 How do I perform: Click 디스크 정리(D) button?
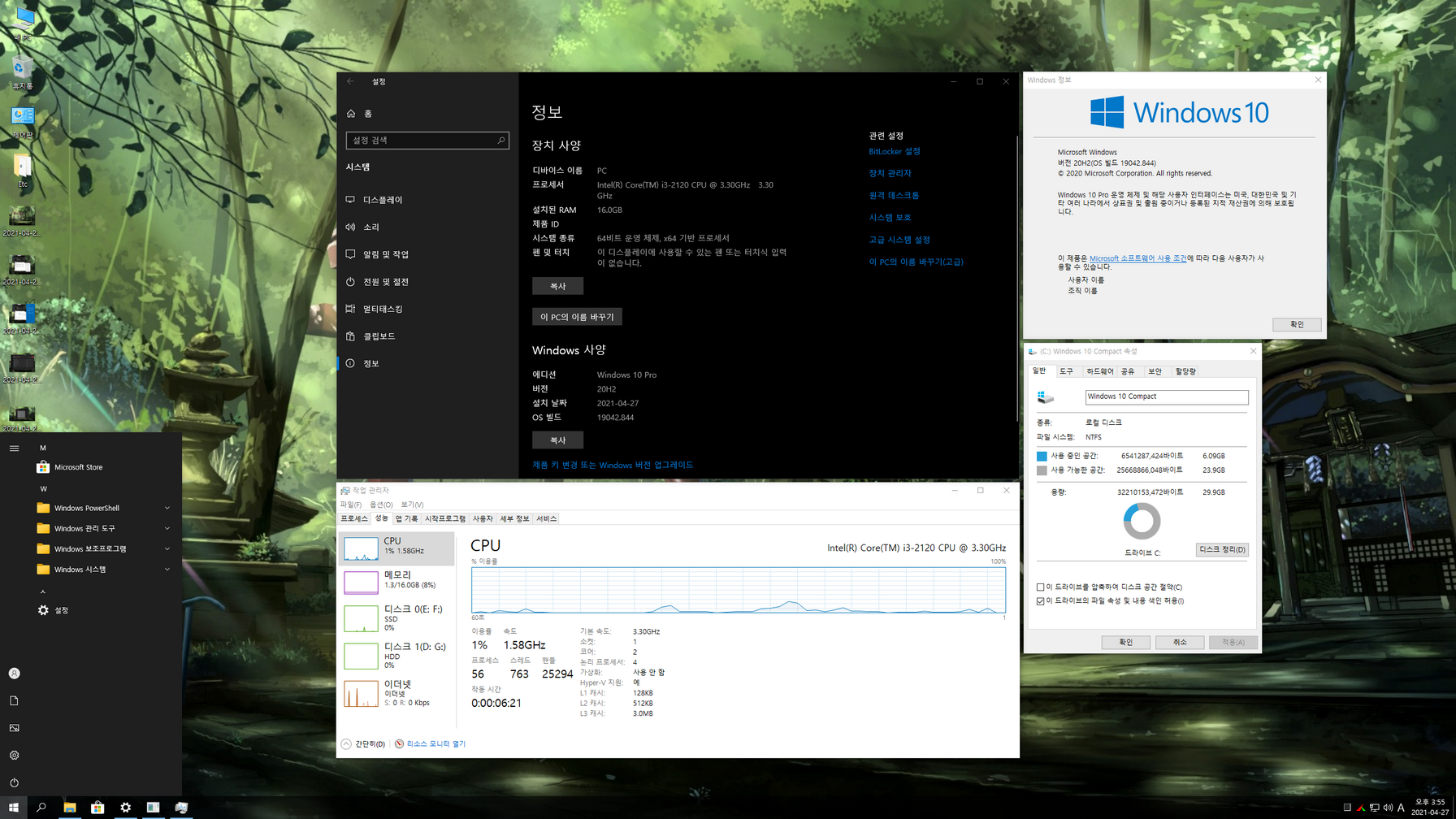click(1222, 549)
